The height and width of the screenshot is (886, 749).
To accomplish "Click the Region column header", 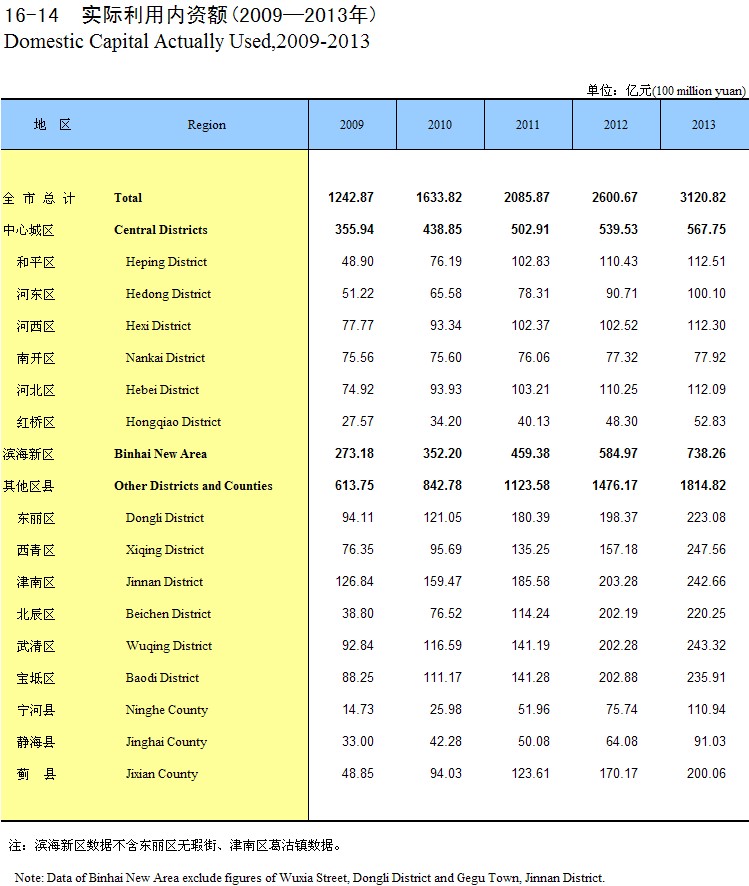I will [207, 125].
